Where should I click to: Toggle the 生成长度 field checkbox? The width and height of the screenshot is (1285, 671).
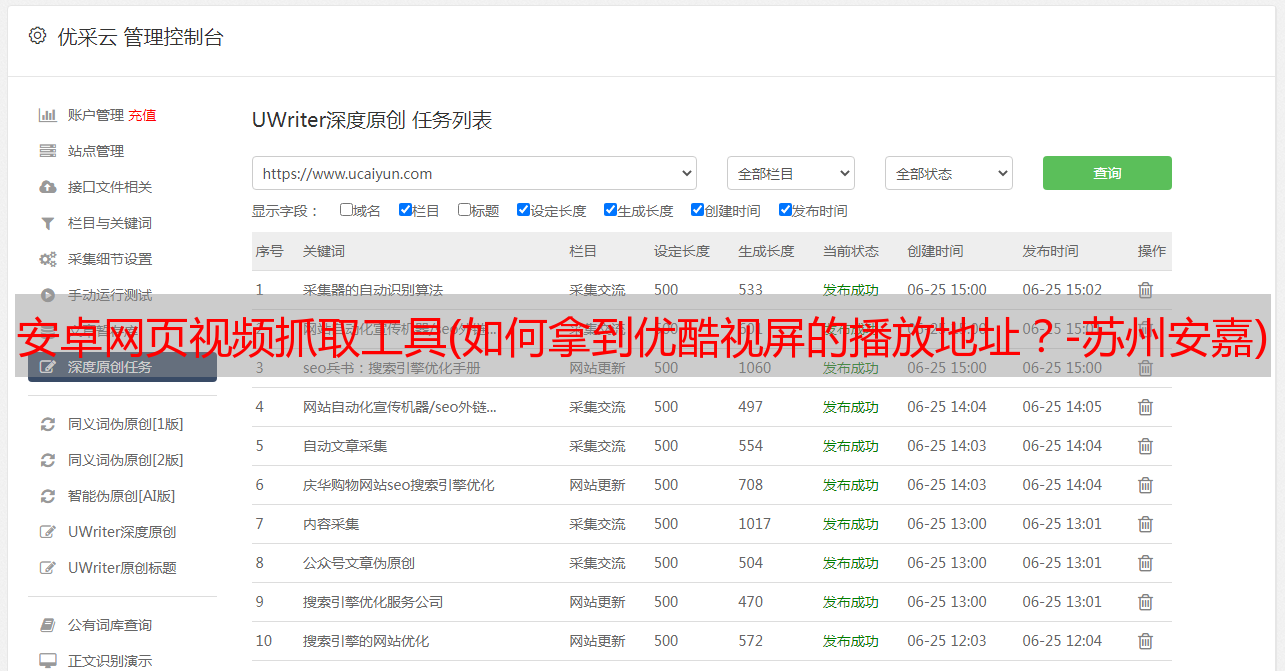[x=610, y=210]
